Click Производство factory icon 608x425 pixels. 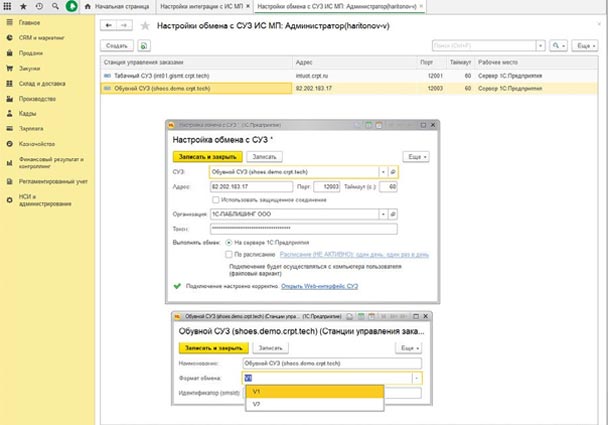coord(10,99)
